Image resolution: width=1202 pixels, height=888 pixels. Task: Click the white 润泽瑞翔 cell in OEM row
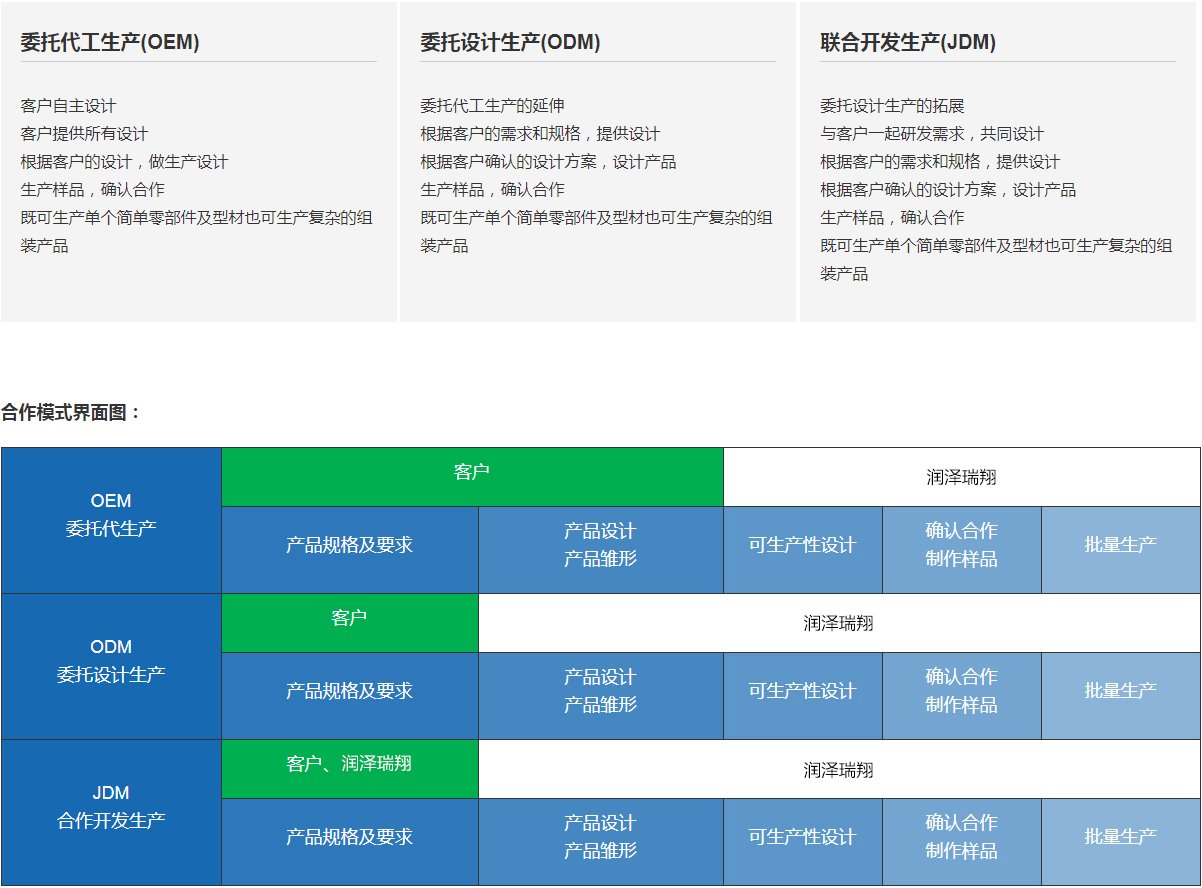(x=961, y=478)
